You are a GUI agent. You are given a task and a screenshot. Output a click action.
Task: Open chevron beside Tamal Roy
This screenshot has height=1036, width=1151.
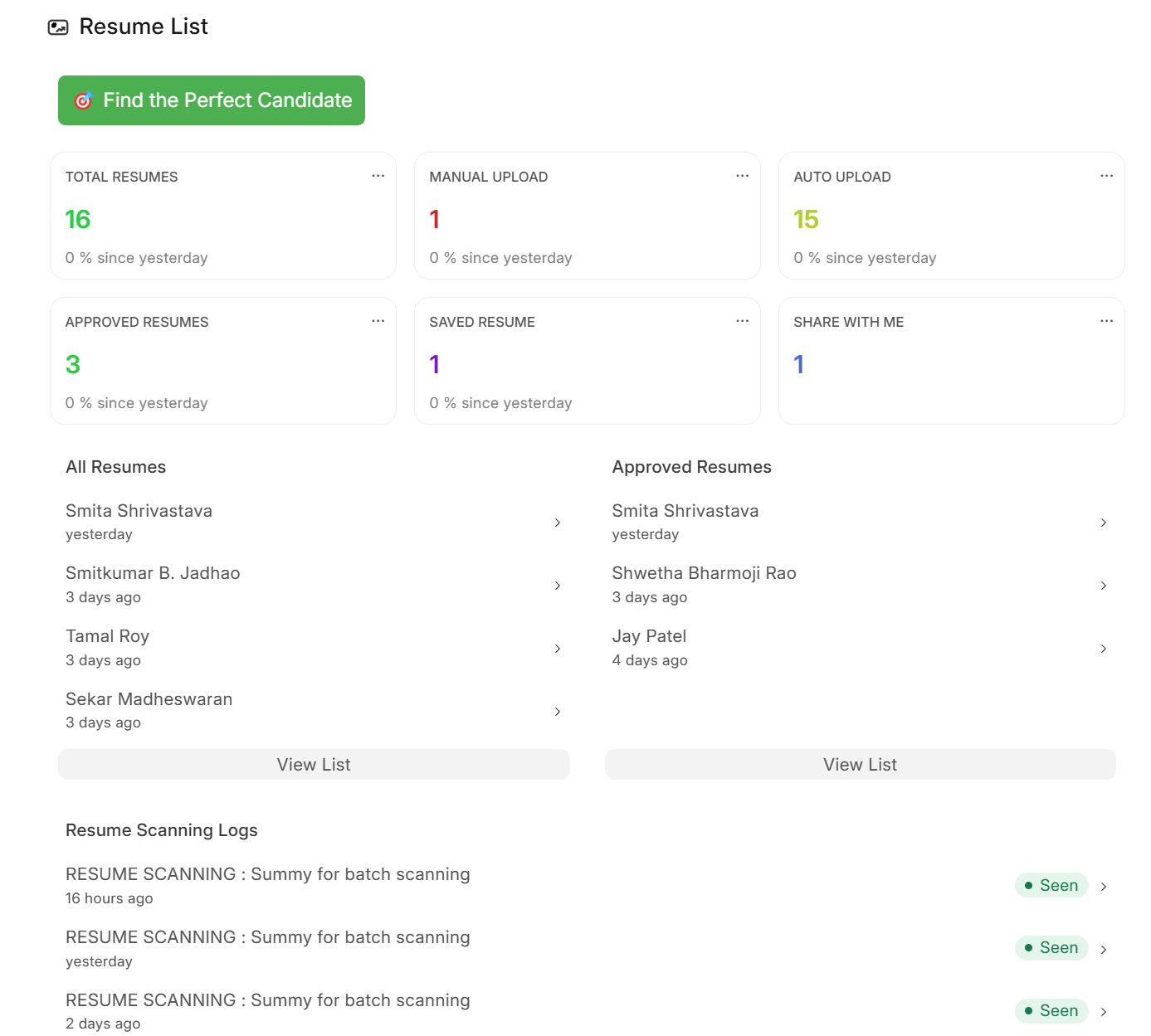click(558, 649)
